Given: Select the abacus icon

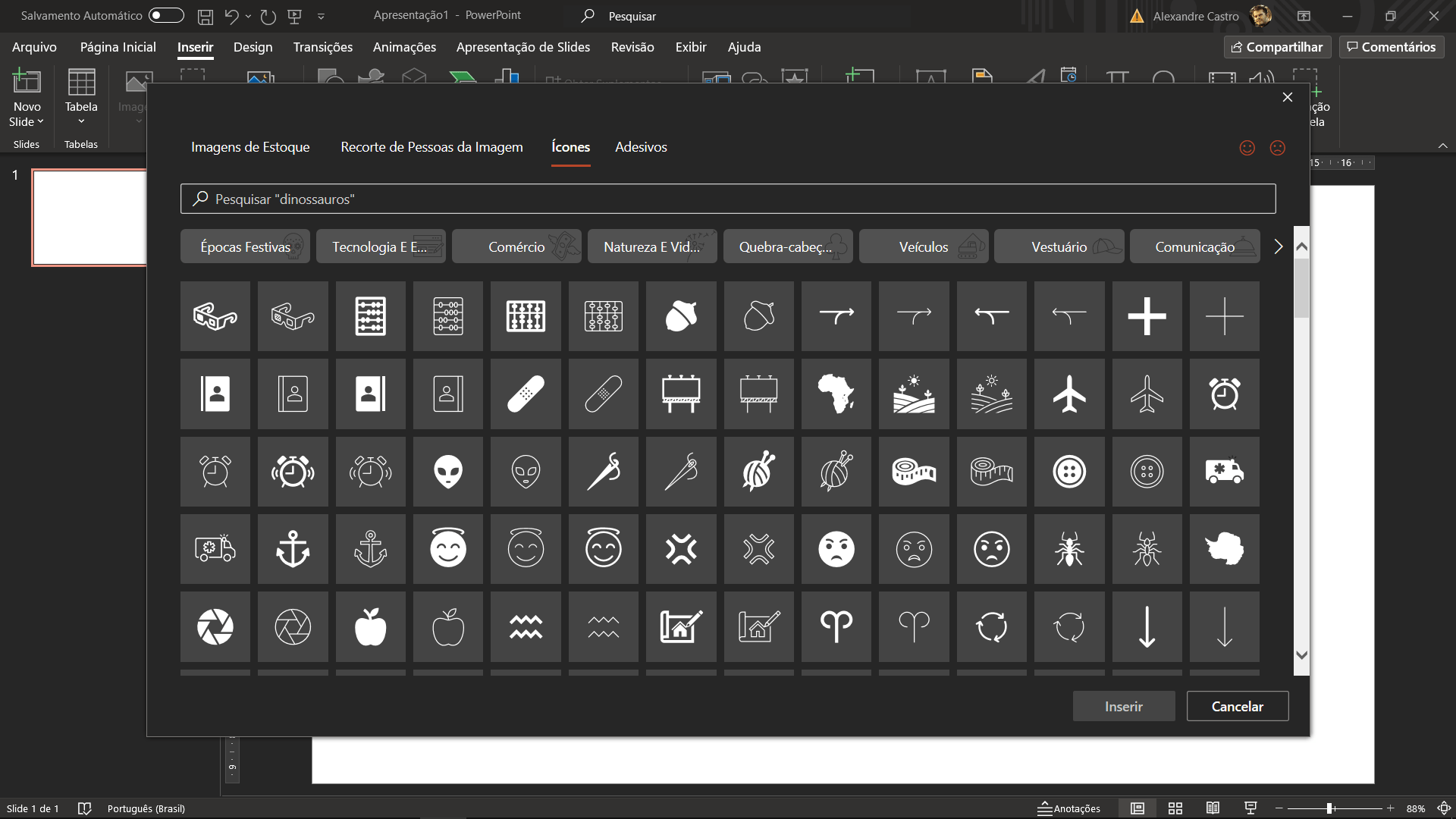Looking at the screenshot, I should pyautogui.click(x=370, y=316).
